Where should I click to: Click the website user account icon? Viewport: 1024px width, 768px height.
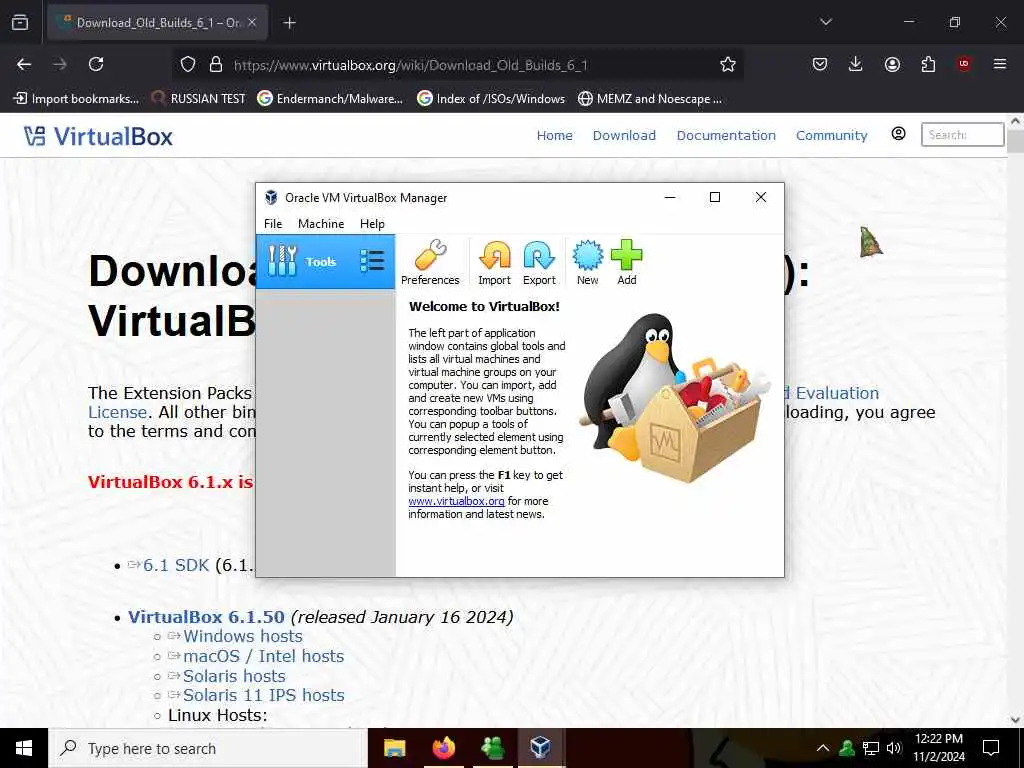pos(899,134)
